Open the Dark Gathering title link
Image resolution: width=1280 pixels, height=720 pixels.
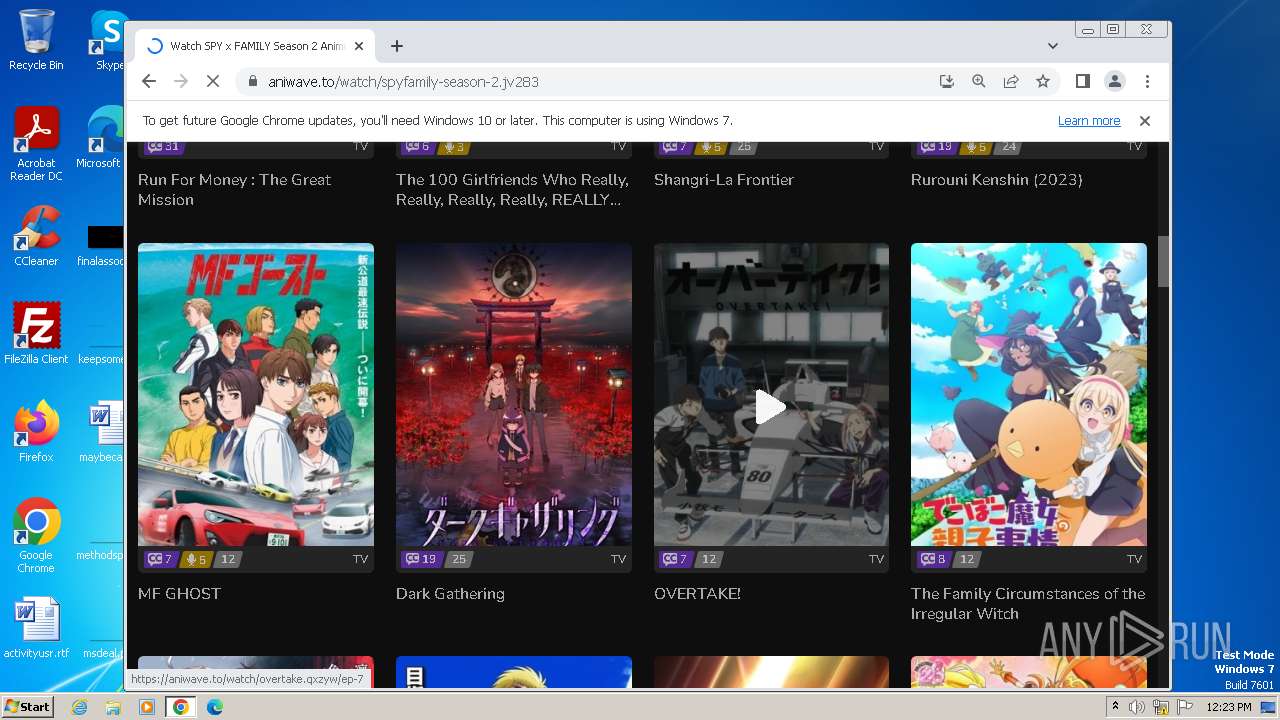(450, 594)
